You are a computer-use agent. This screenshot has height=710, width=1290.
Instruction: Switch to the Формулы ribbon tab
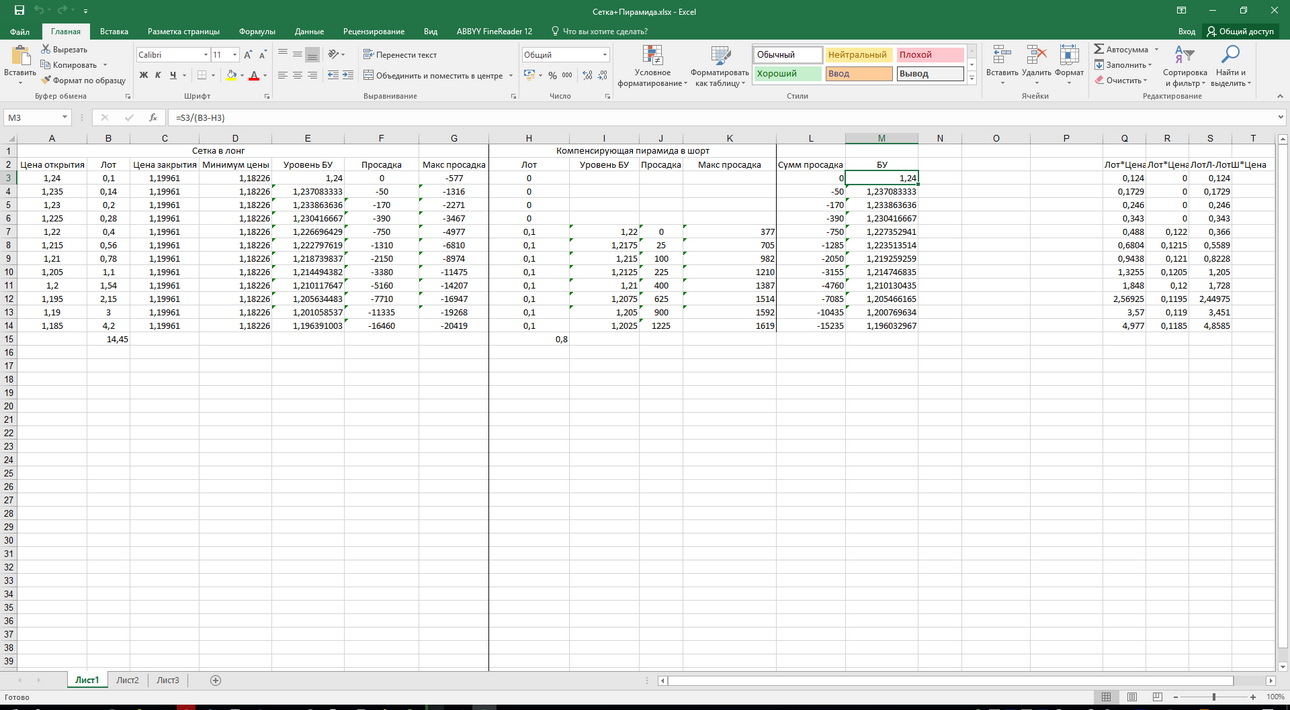tap(257, 32)
